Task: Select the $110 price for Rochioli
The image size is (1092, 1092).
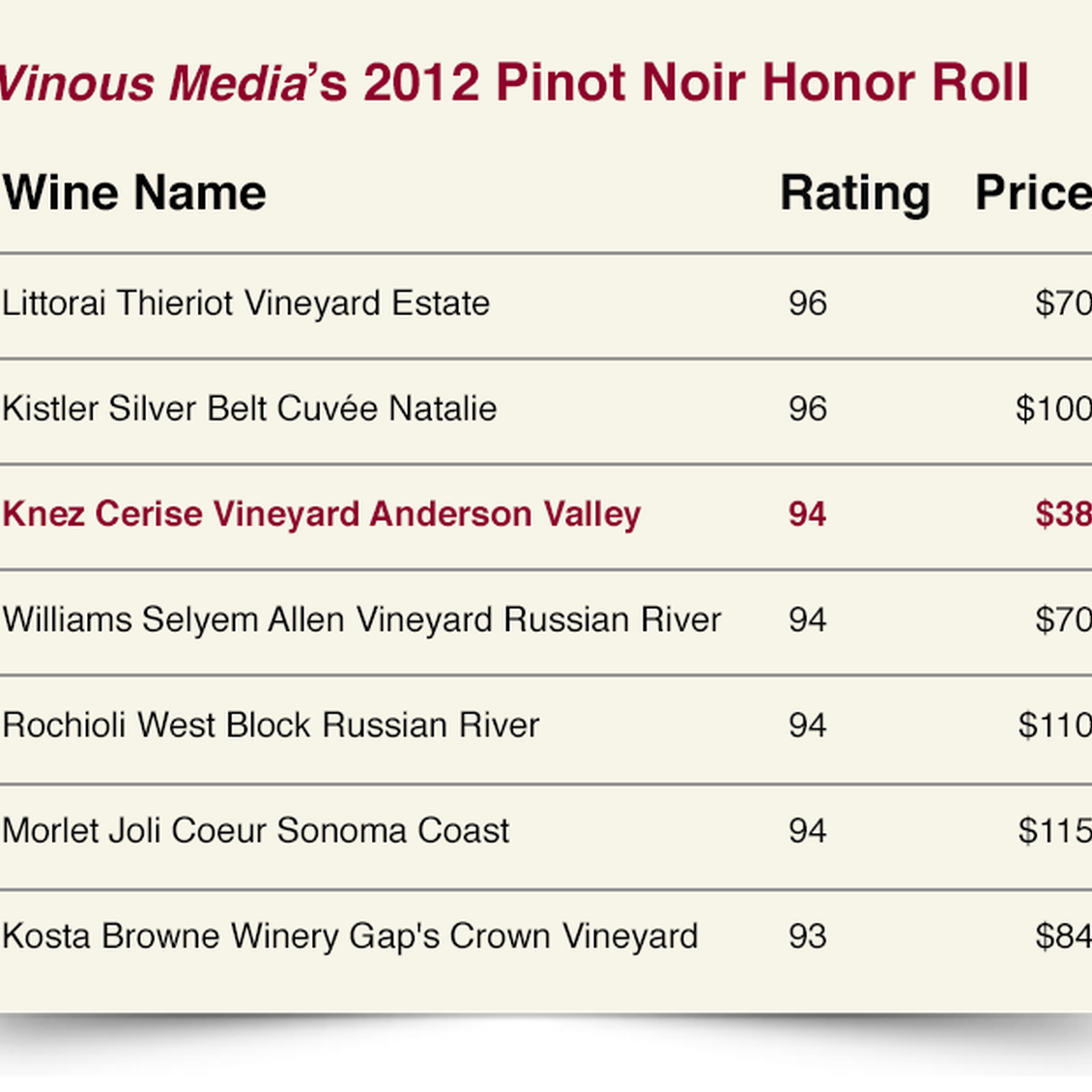Action: click(1054, 725)
